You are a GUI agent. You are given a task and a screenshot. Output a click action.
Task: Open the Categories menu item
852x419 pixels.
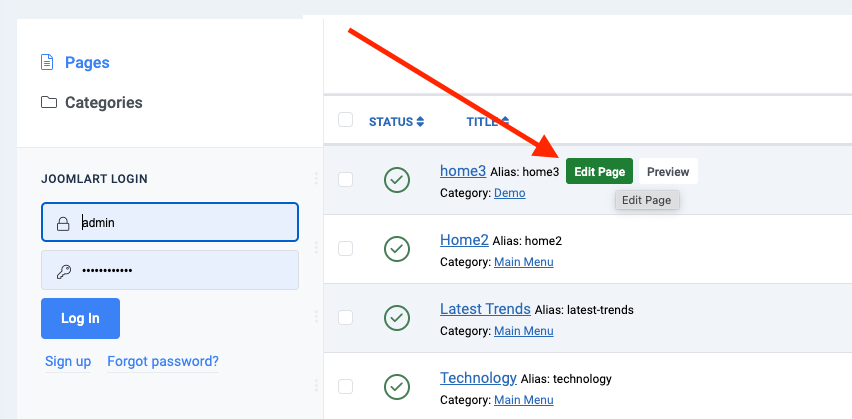click(x=103, y=103)
